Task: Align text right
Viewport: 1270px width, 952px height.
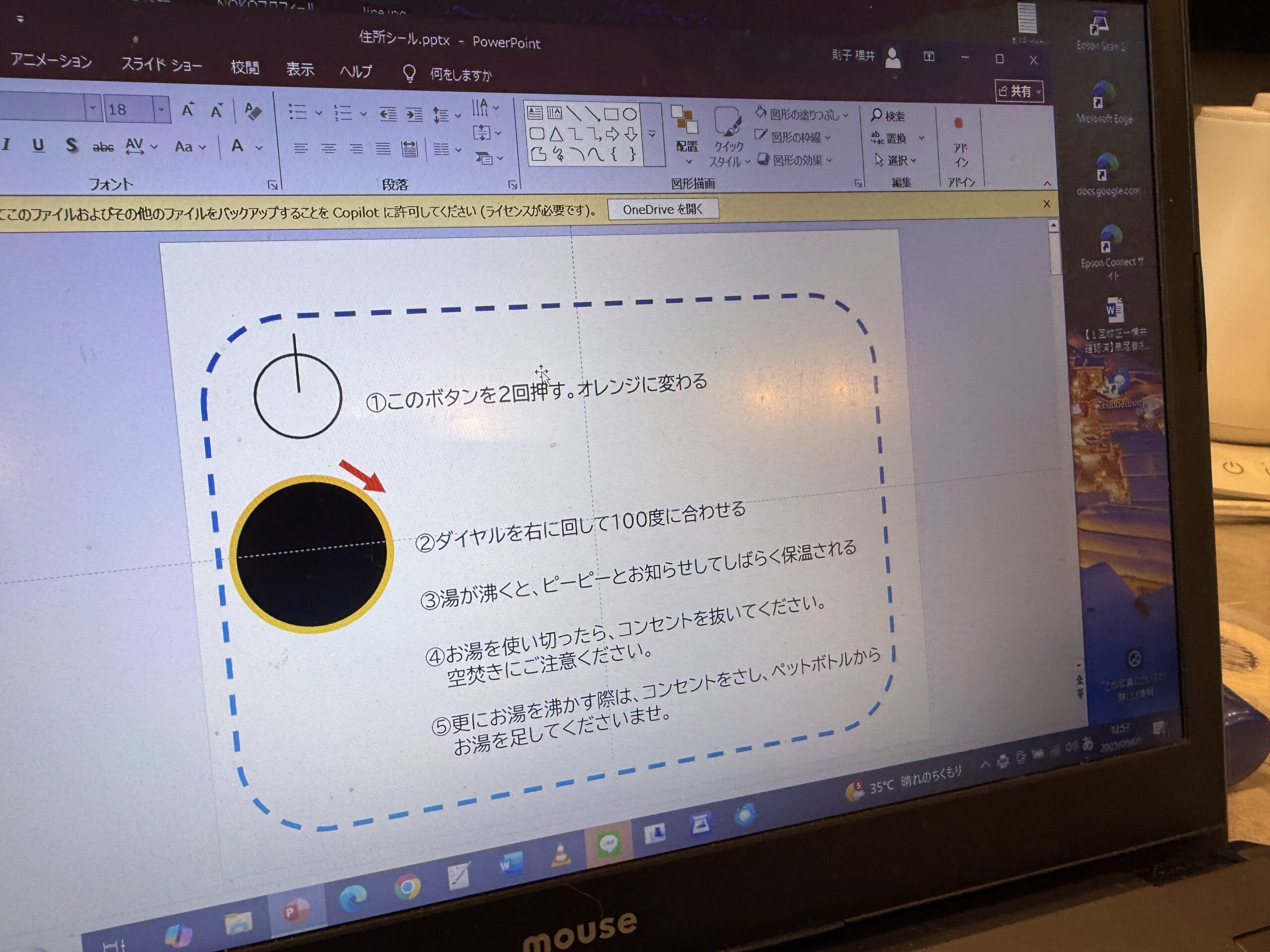Action: (356, 149)
